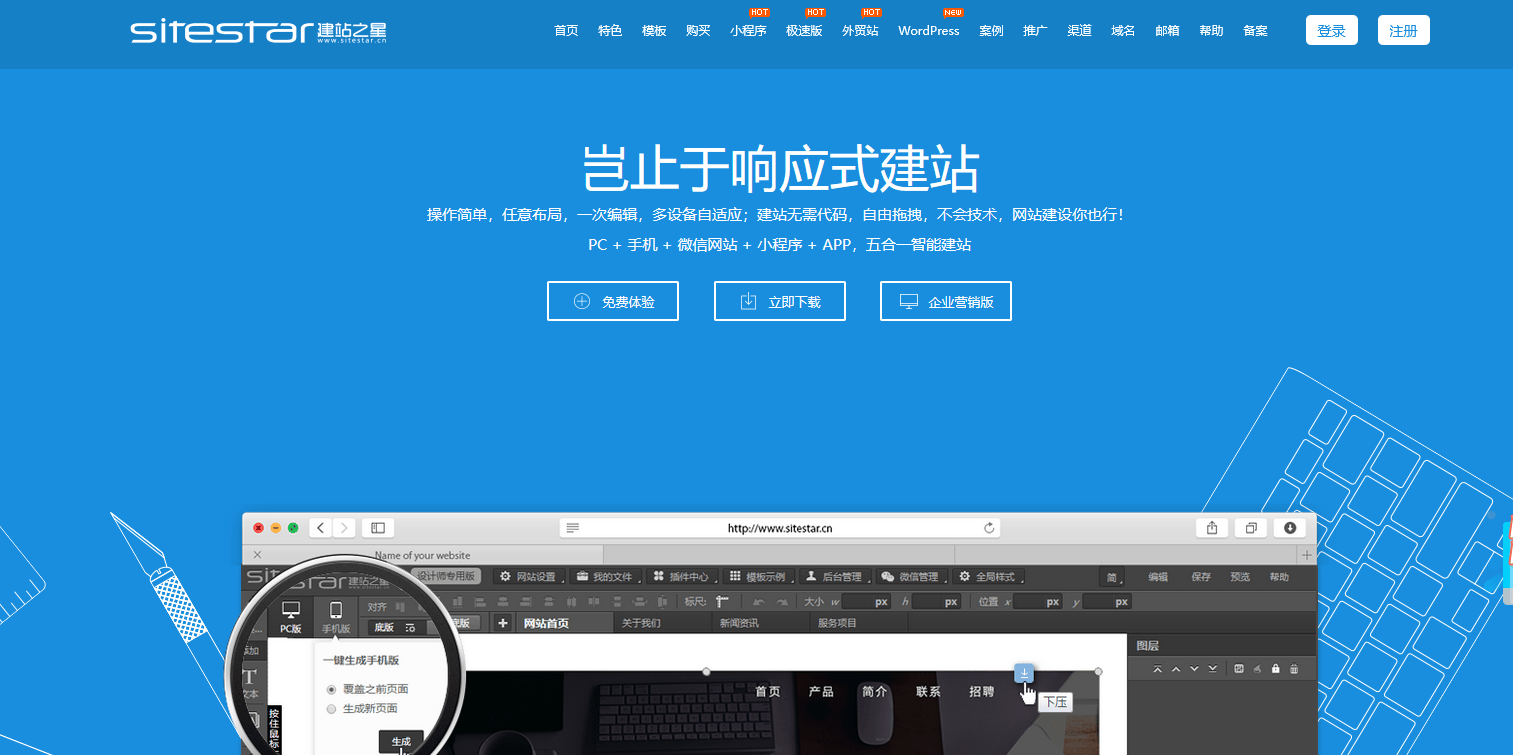The height and width of the screenshot is (755, 1513).
Task: Click the 标尺 ruler icon
Action: (x=722, y=602)
